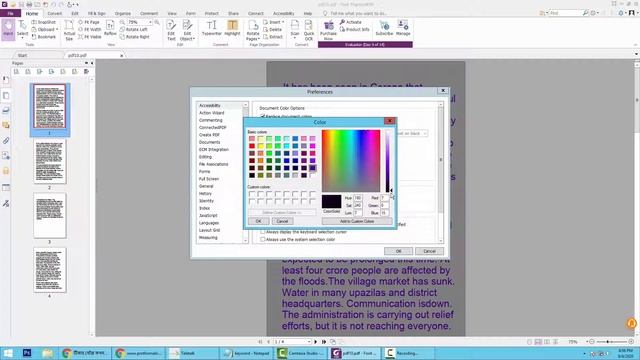Select the Typewriter comment tool
This screenshot has height=360, width=640.
pos(211,28)
